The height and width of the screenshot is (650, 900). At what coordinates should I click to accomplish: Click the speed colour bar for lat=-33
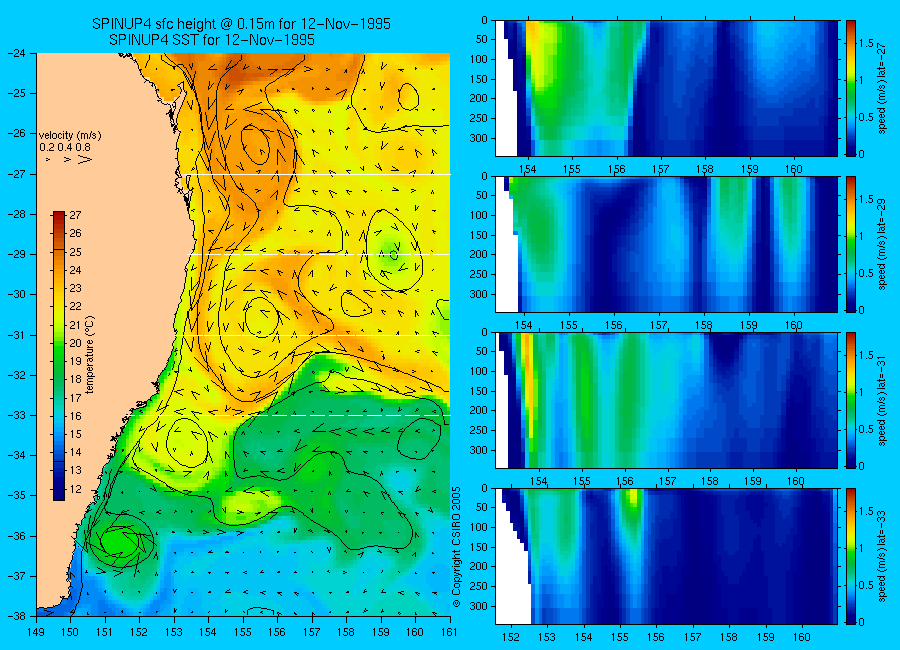tap(851, 556)
